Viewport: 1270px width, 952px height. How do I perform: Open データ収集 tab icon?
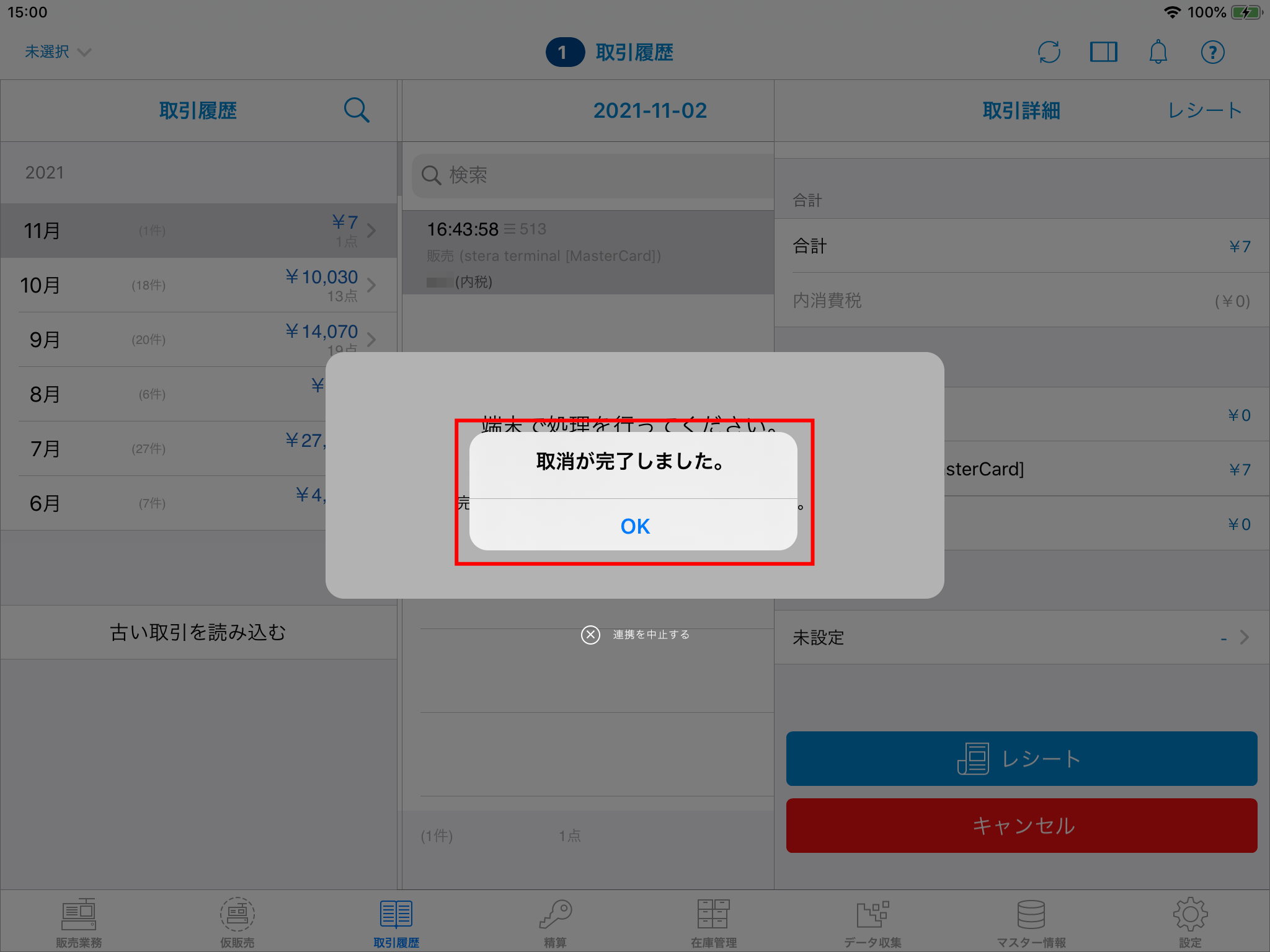[873, 922]
